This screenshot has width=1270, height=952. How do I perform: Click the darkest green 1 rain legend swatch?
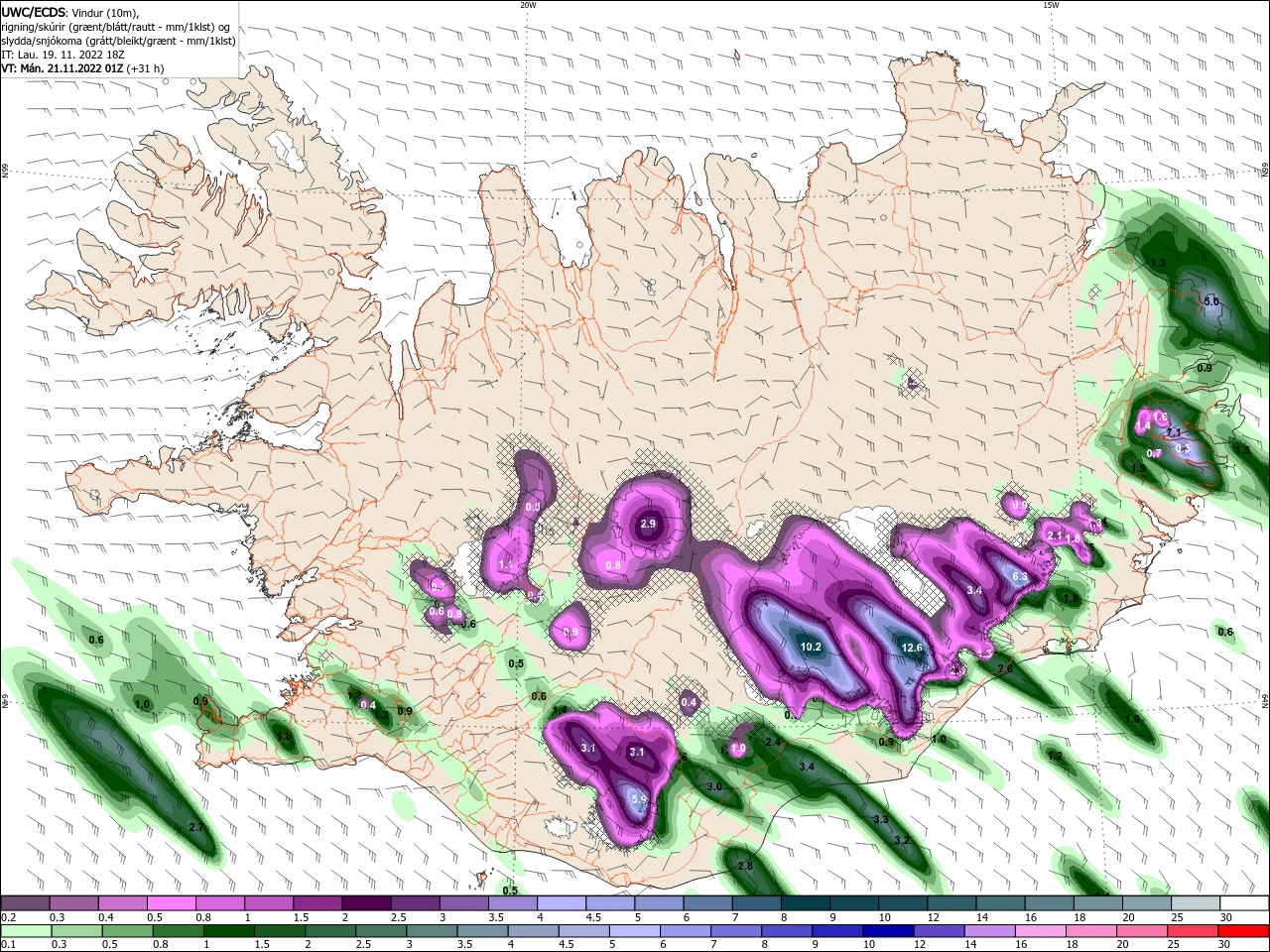click(x=230, y=931)
